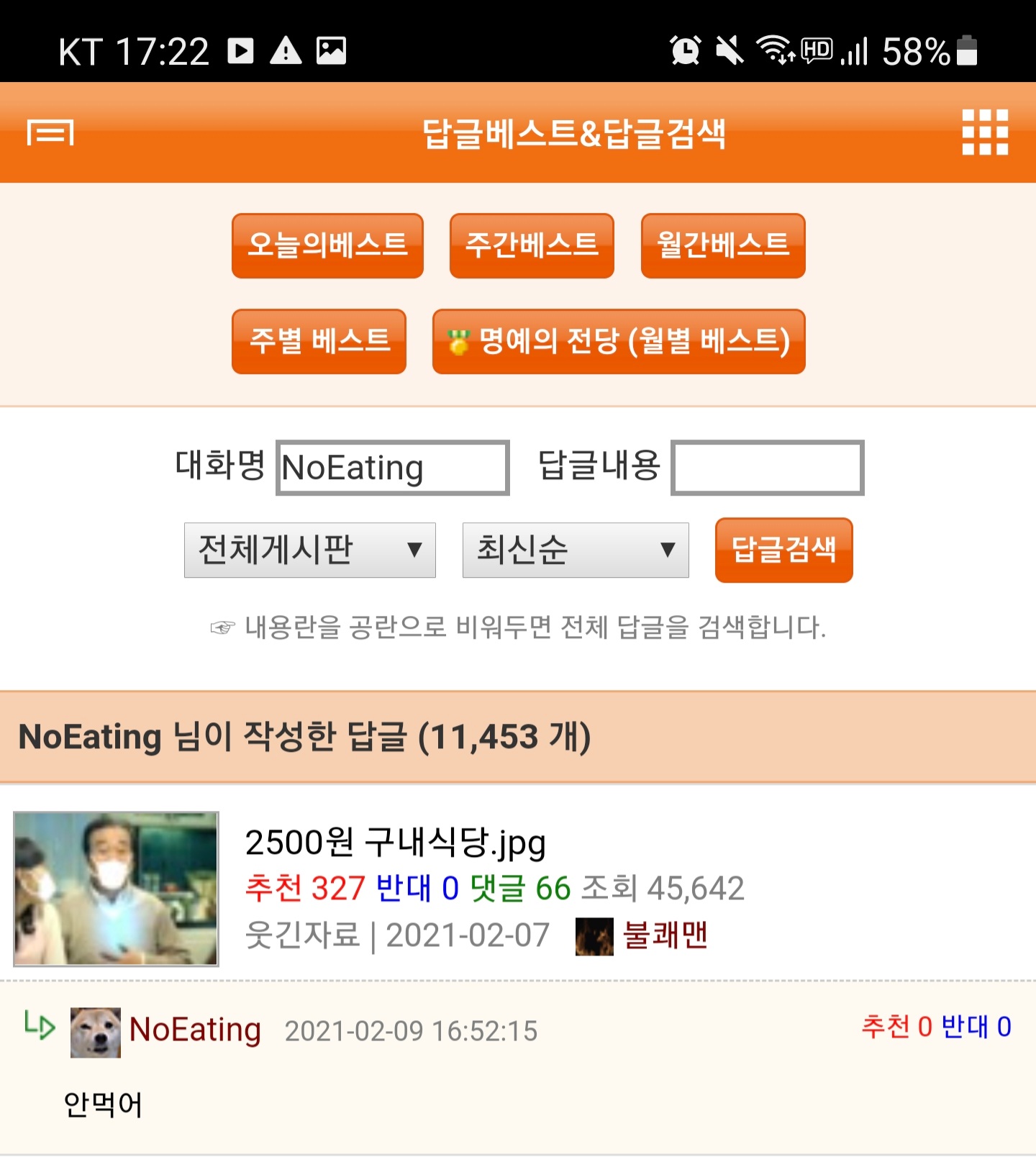Tap the warning triangle notification icon
Viewport: 1036px width, 1157px height.
286,50
